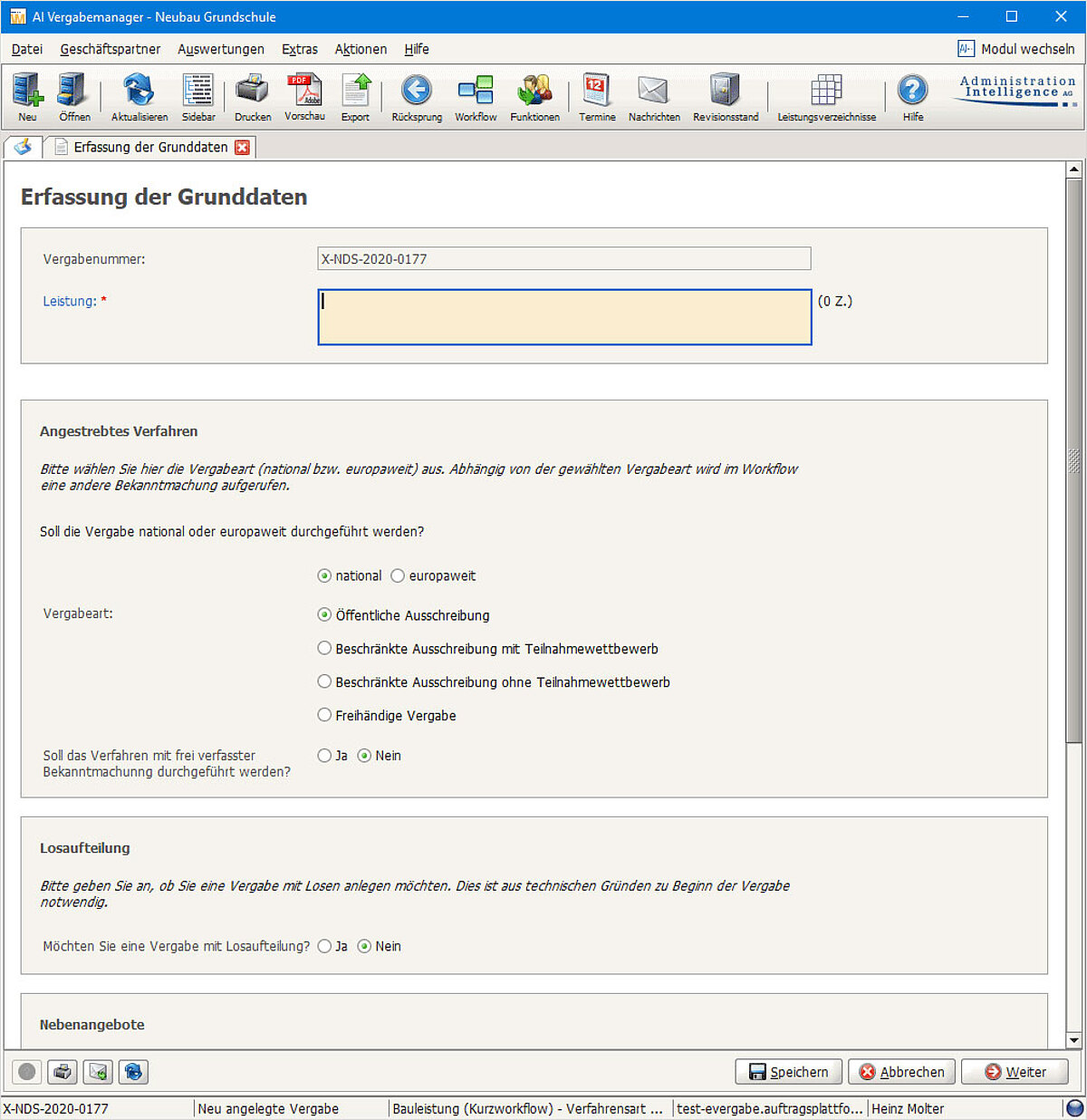
Task: Choose Freihändige Vergabe as Vergabeart
Action: pyautogui.click(x=324, y=715)
